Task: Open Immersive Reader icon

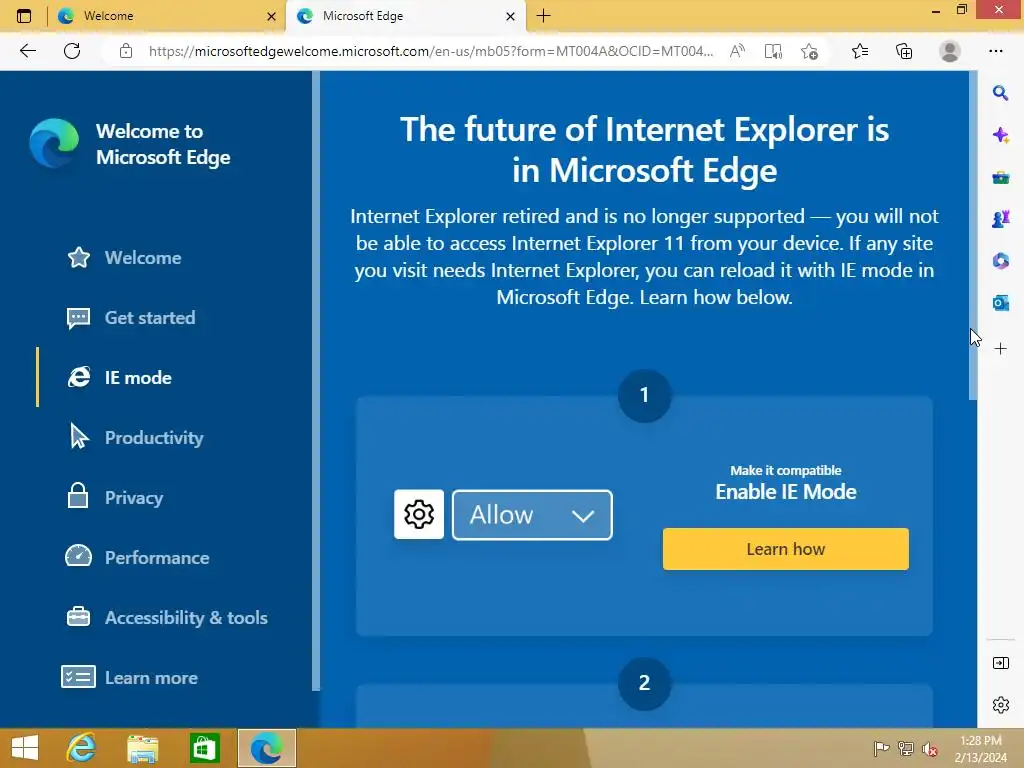Action: 773,51
